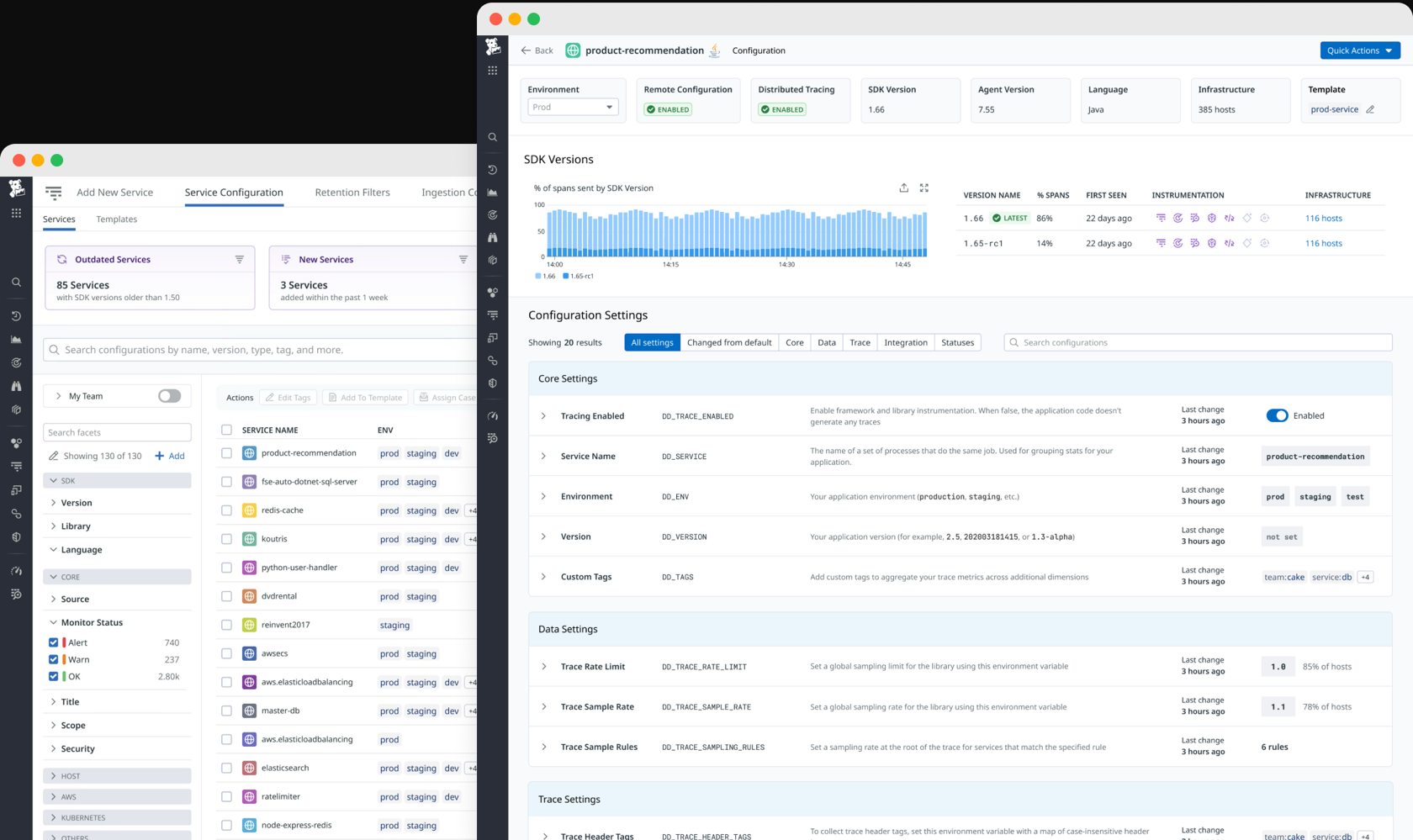This screenshot has width=1413, height=840.
Task: Expand SDK spans chart to fullscreen
Action: point(924,188)
